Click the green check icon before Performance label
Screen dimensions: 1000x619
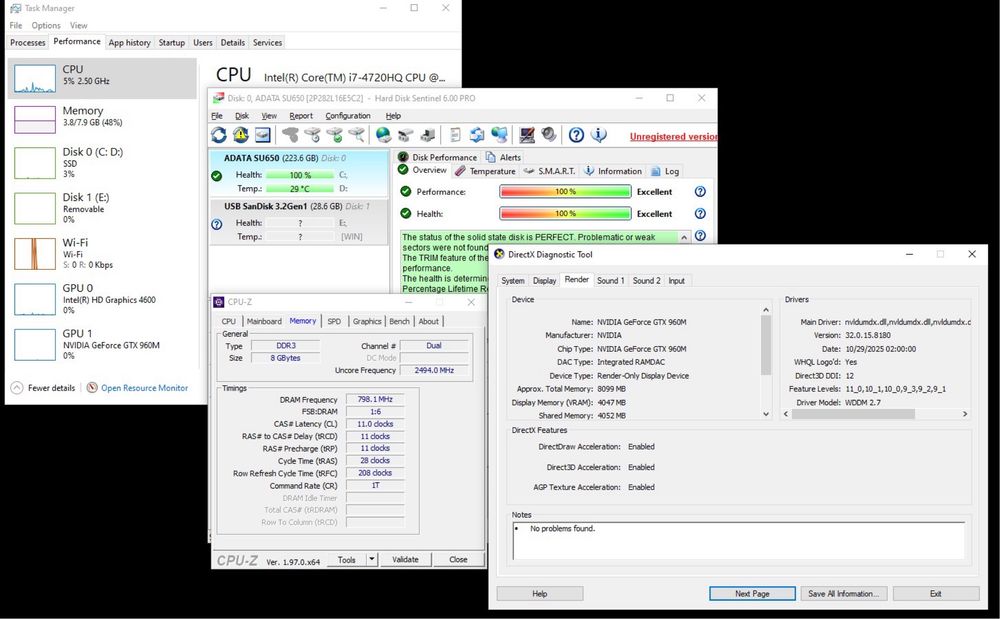[x=405, y=191]
